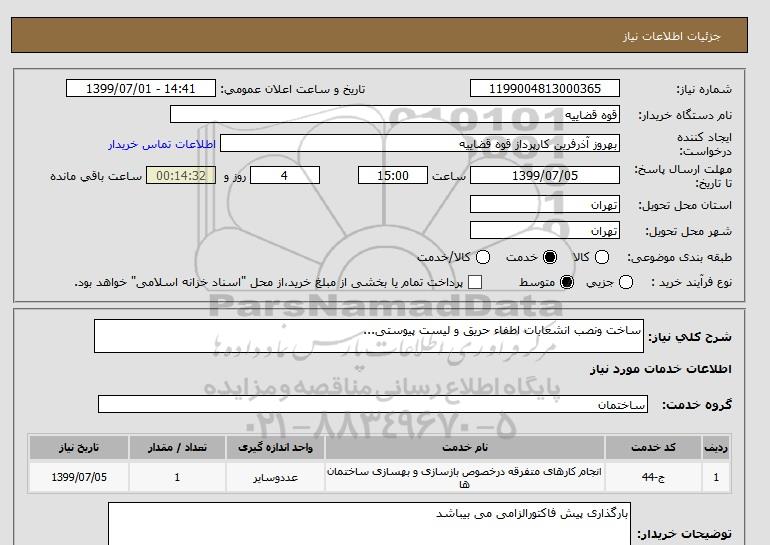Open the اطلاعات تماس خریدار link

click(162, 144)
